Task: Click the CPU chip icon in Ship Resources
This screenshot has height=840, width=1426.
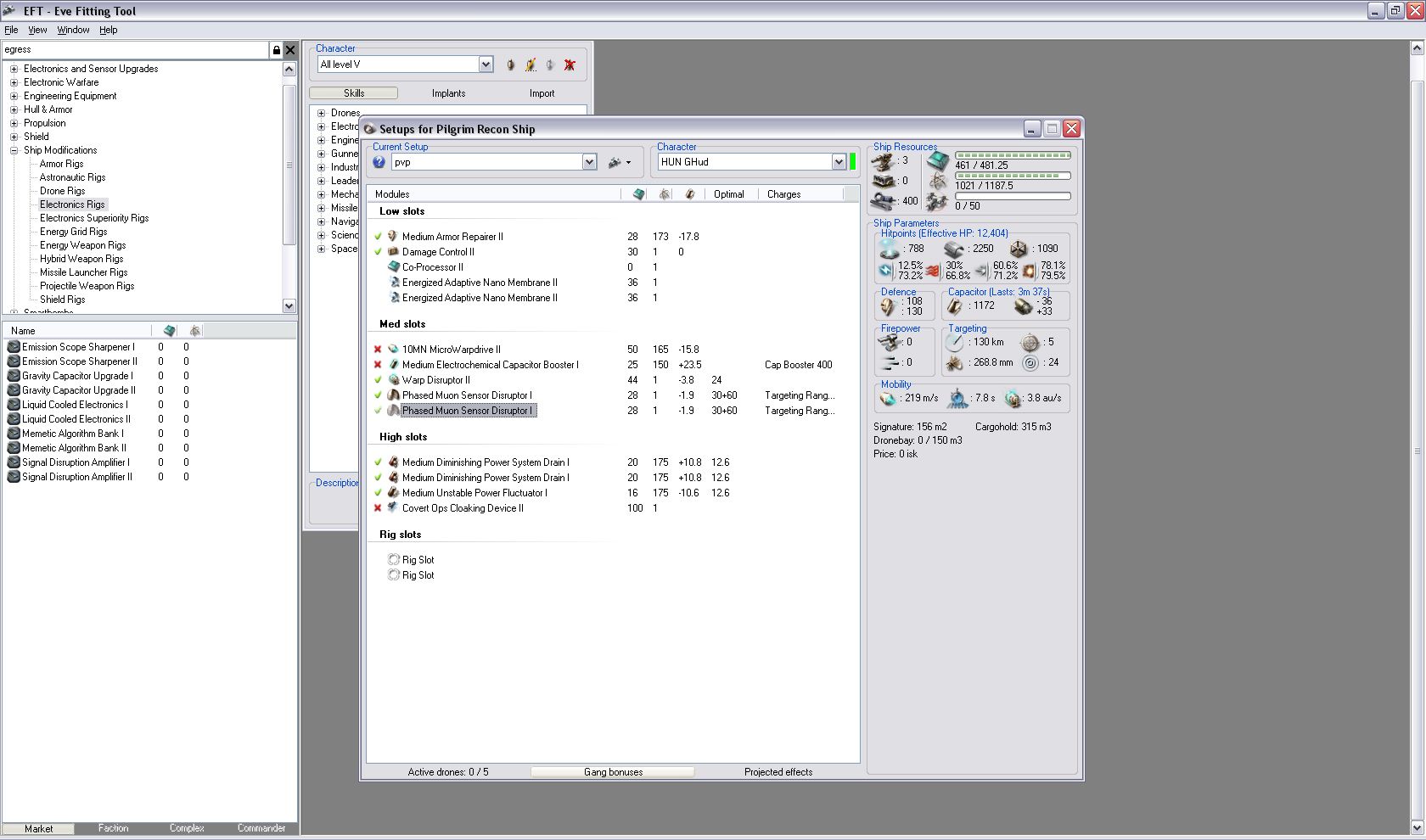Action: click(937, 160)
